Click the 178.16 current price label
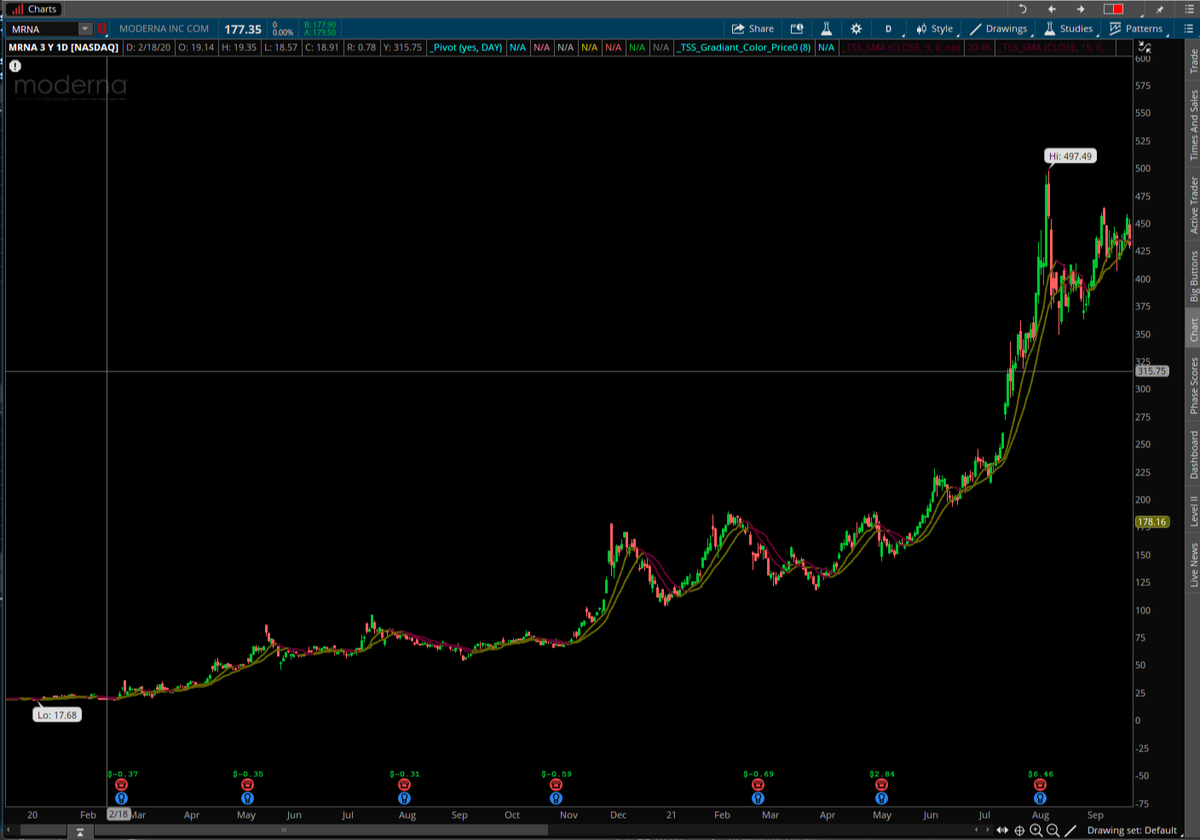 pos(1152,522)
